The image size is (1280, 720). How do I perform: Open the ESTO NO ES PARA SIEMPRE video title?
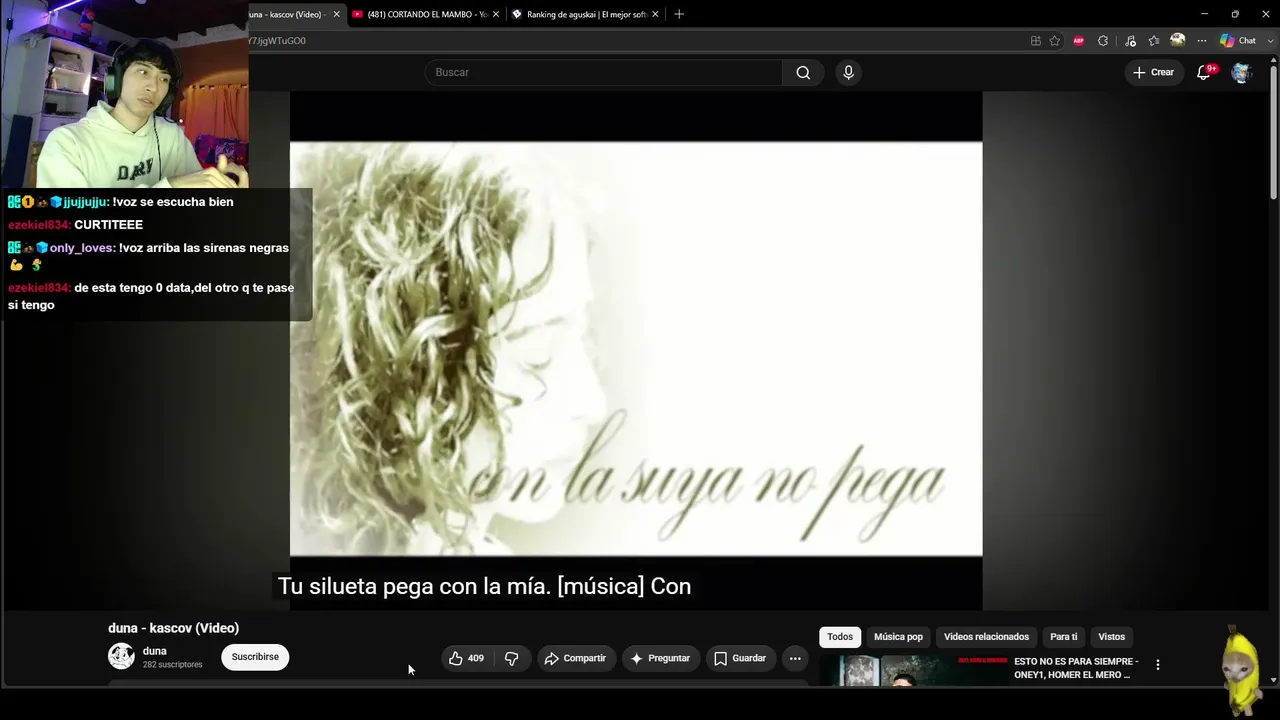[1076, 668]
